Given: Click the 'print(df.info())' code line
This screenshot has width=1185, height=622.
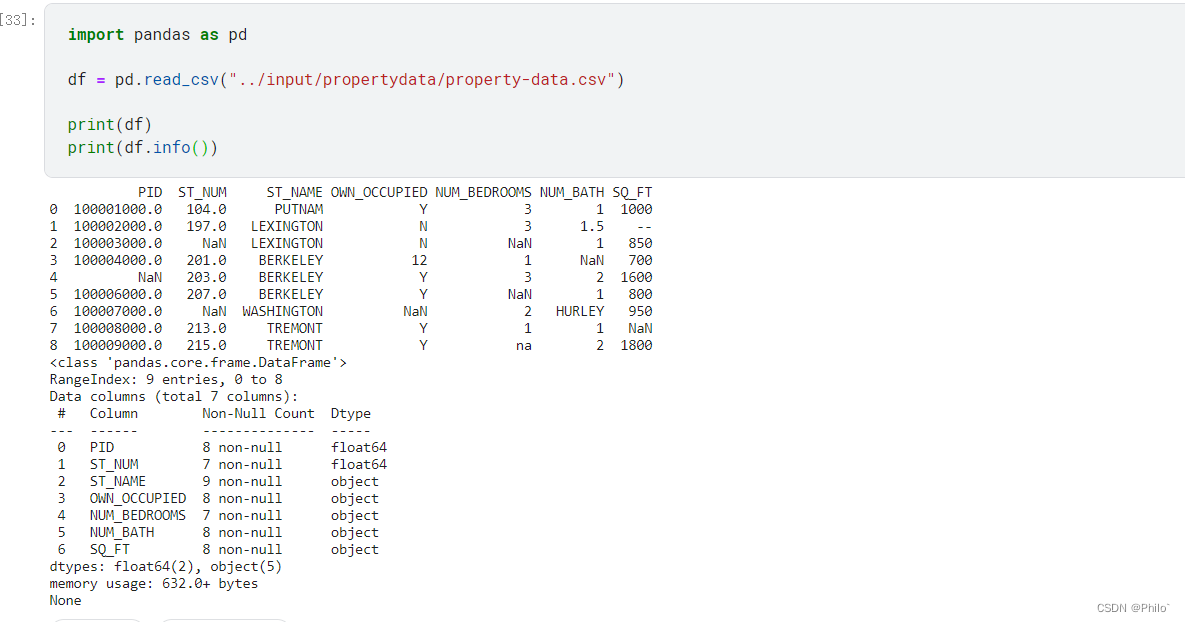Looking at the screenshot, I should coord(143,147).
